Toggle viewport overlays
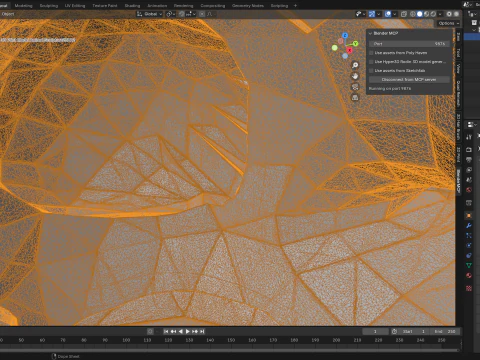Viewport: 480px width, 360px height. click(388, 14)
